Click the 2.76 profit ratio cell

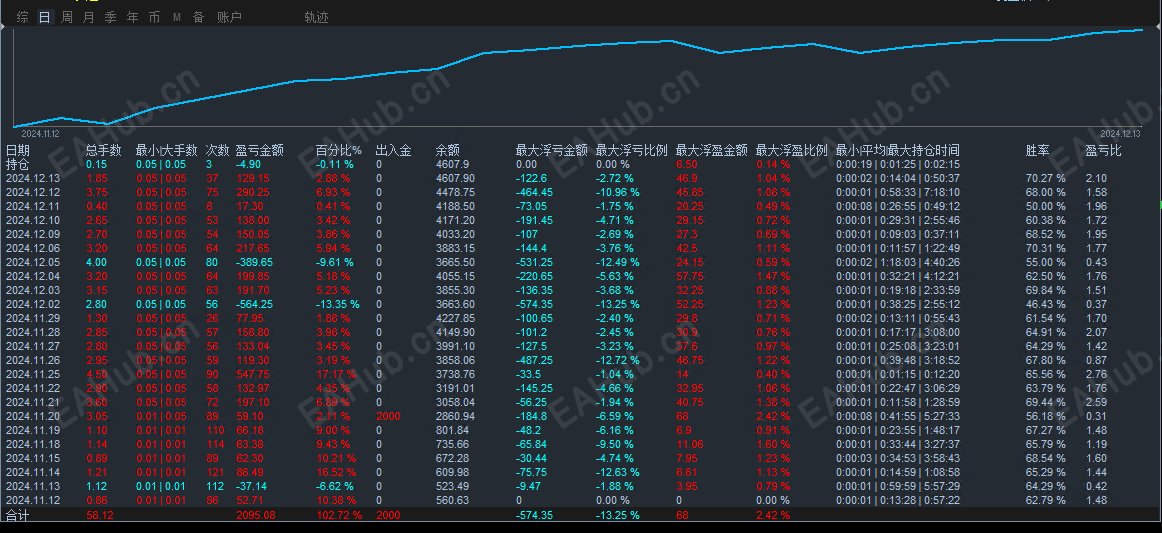(1096, 374)
